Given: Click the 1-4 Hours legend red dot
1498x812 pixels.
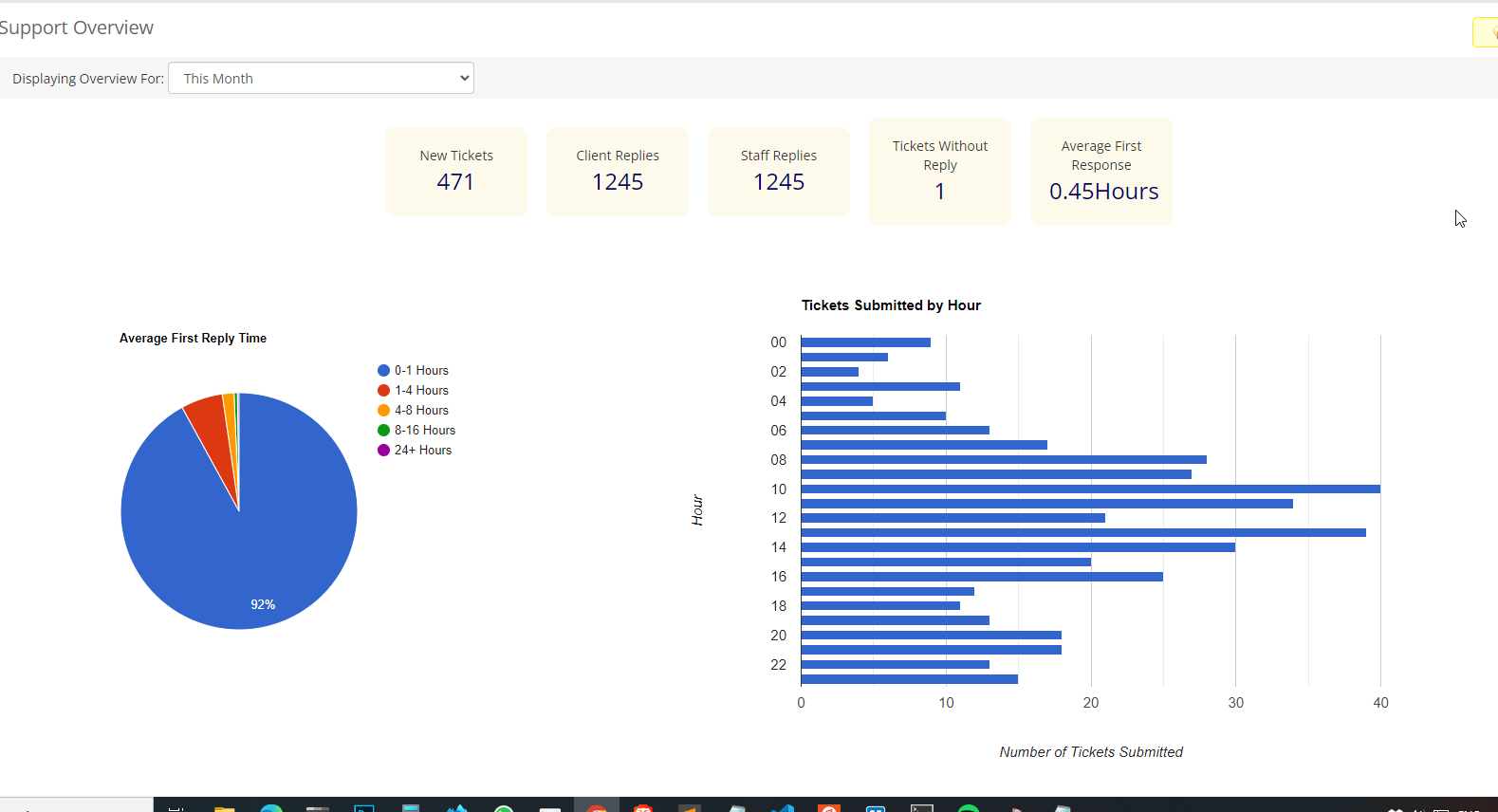Looking at the screenshot, I should (383, 390).
